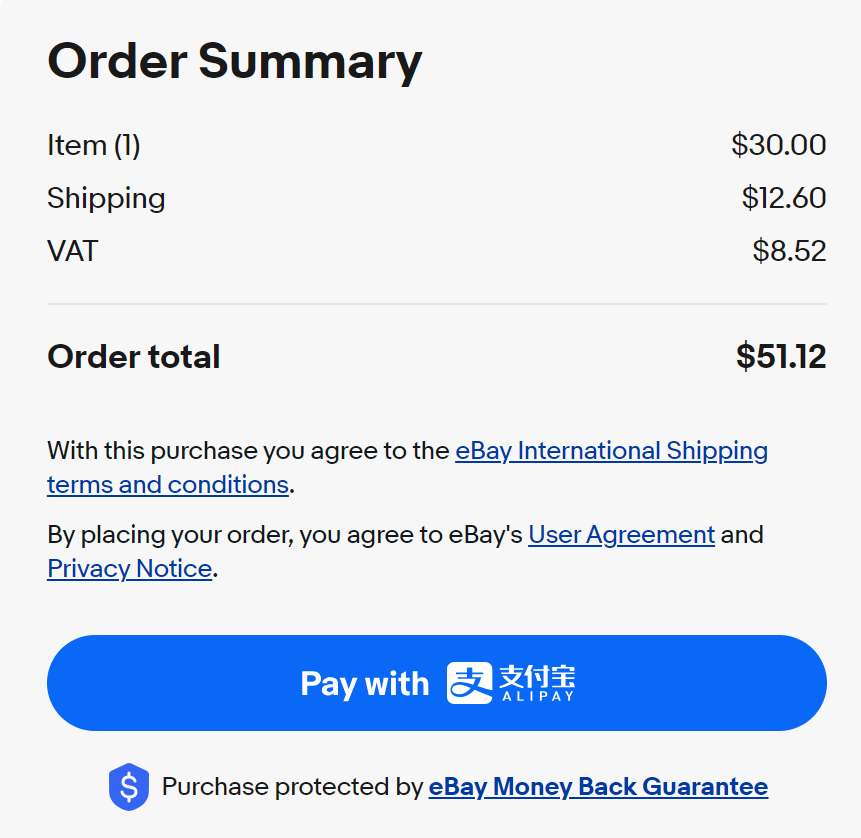Select the $51.12 order total amount
The height and width of the screenshot is (838, 861).
click(x=781, y=357)
